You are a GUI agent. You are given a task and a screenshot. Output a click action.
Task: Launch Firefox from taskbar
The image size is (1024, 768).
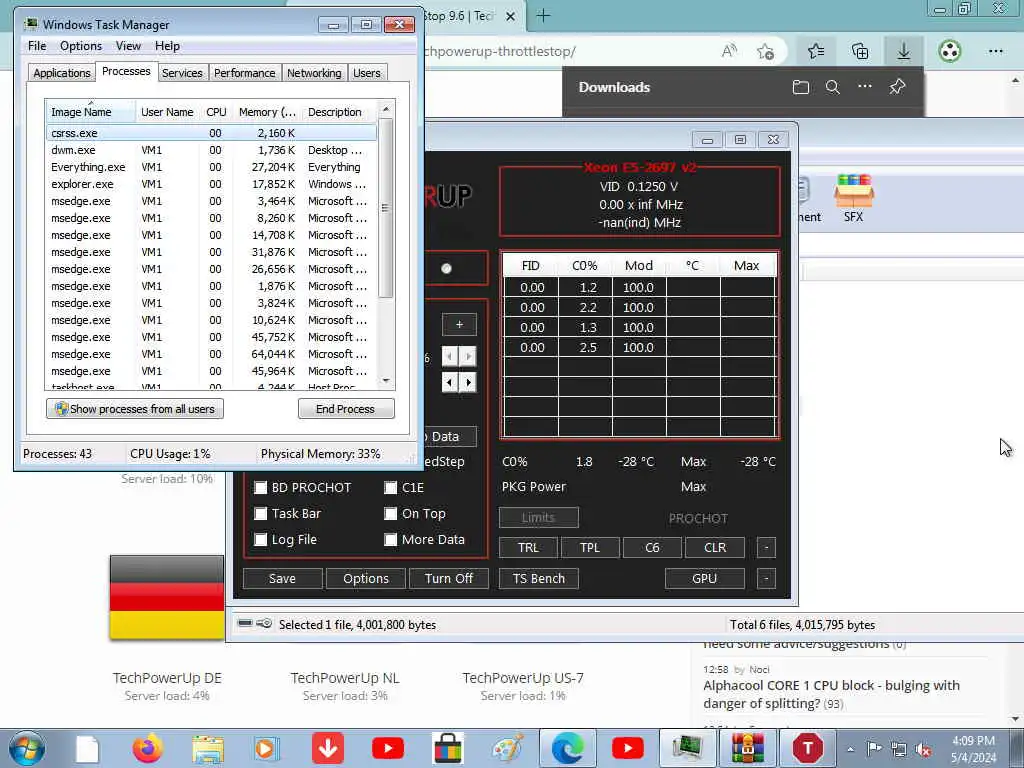148,748
